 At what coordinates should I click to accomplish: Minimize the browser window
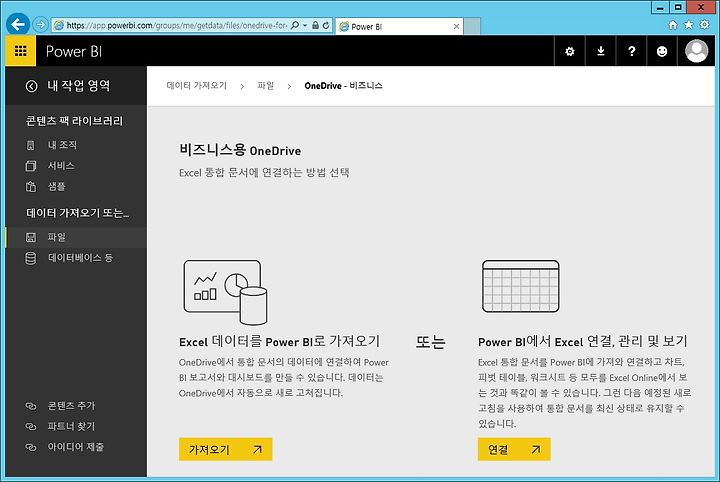tap(660, 7)
